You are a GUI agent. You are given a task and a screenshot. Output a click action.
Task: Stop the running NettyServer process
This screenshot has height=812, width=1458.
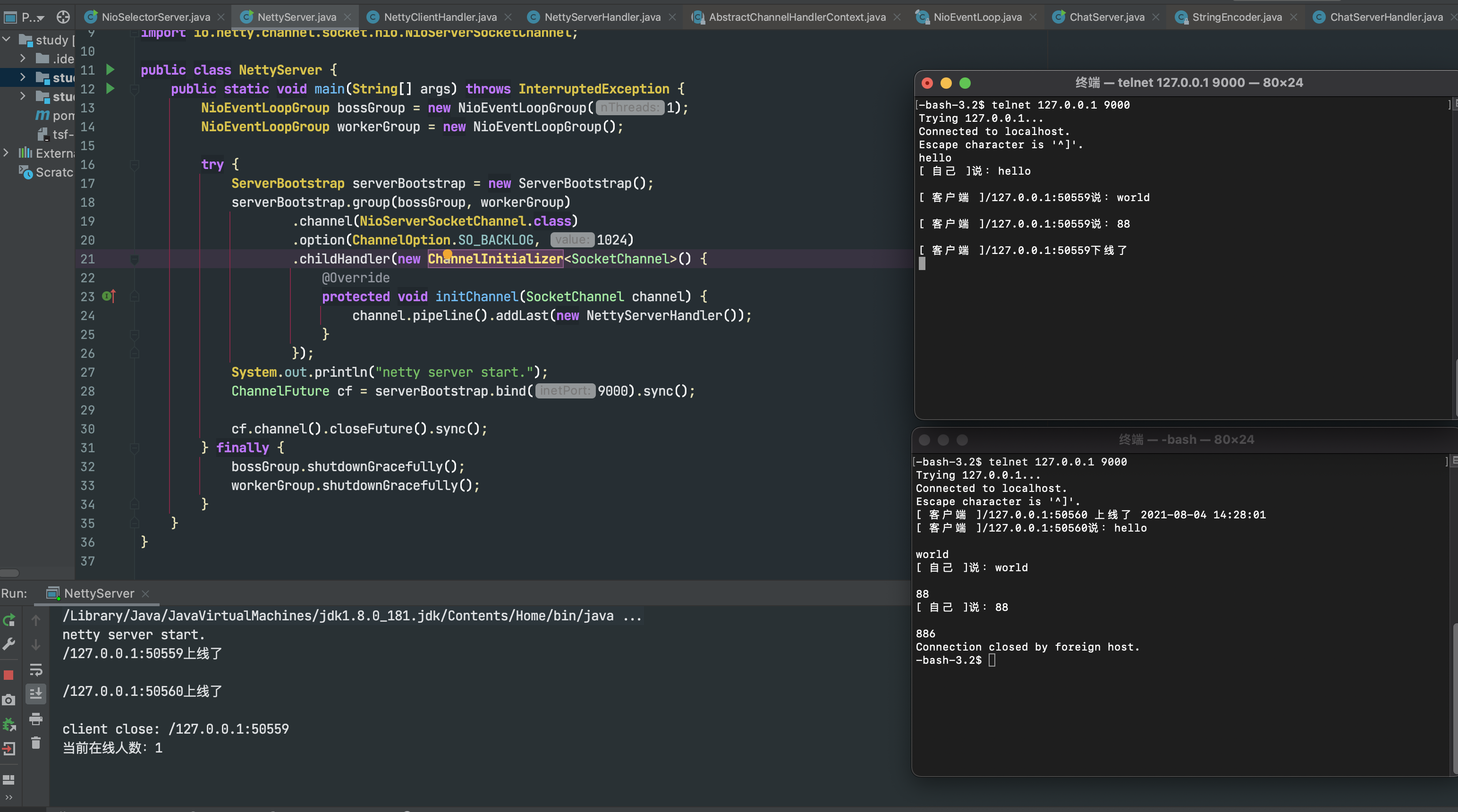click(x=8, y=675)
